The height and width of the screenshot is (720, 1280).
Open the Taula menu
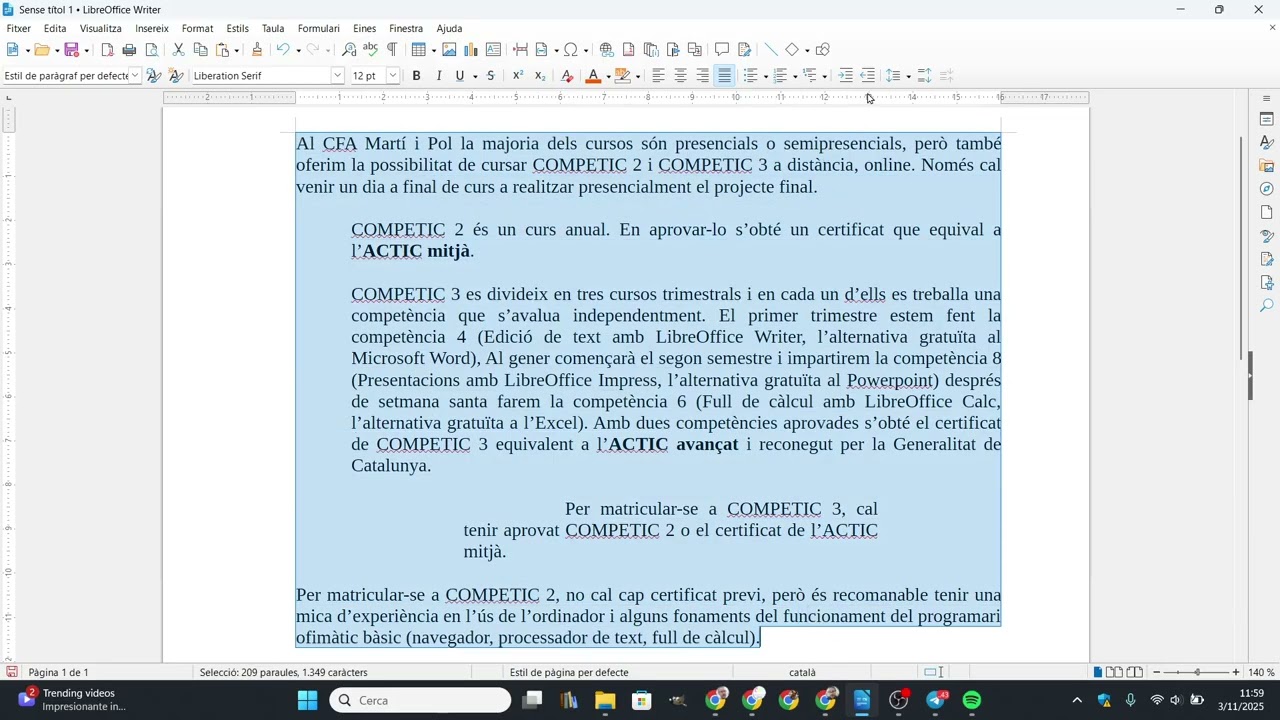pyautogui.click(x=273, y=29)
